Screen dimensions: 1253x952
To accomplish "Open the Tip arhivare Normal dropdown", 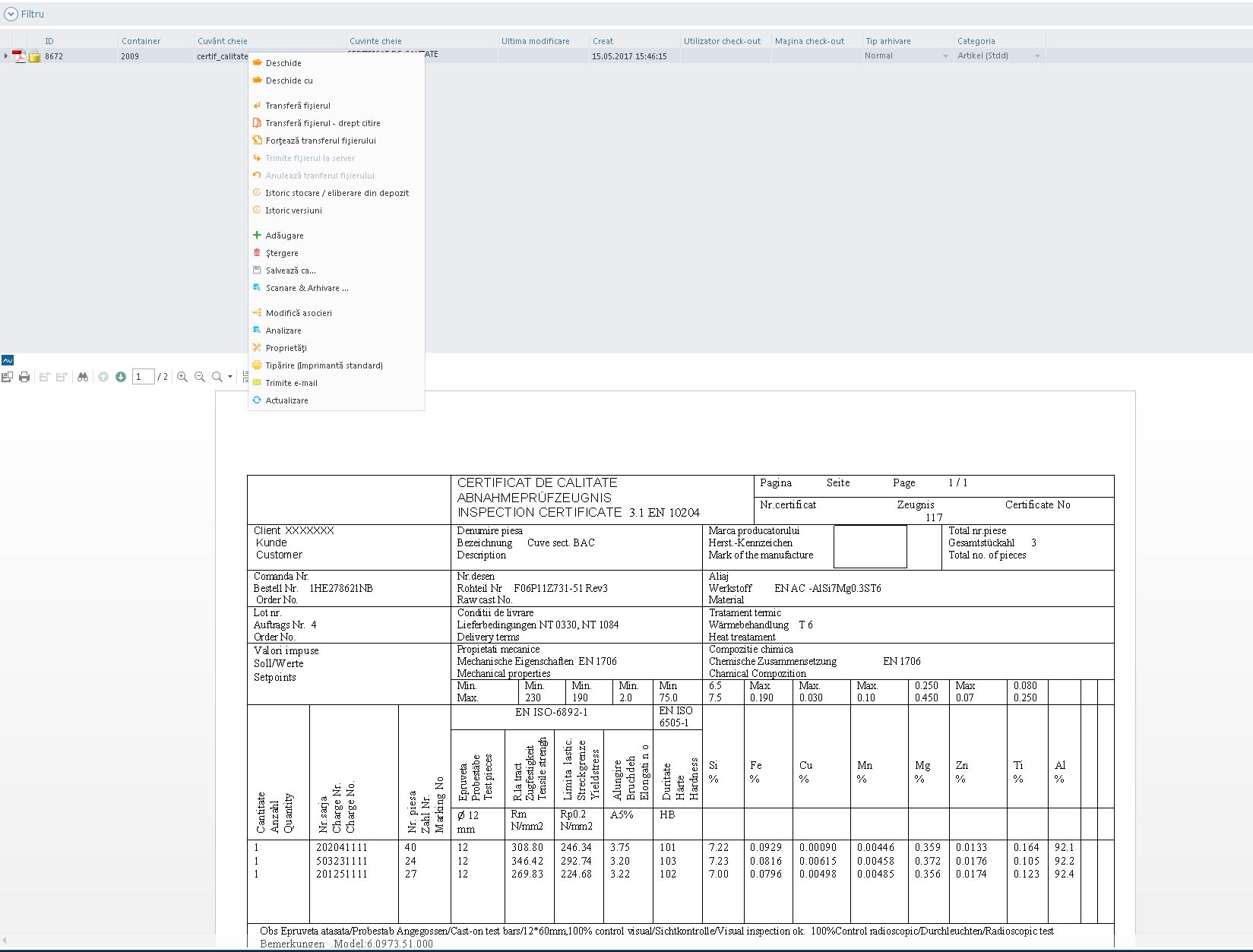I will pos(945,56).
